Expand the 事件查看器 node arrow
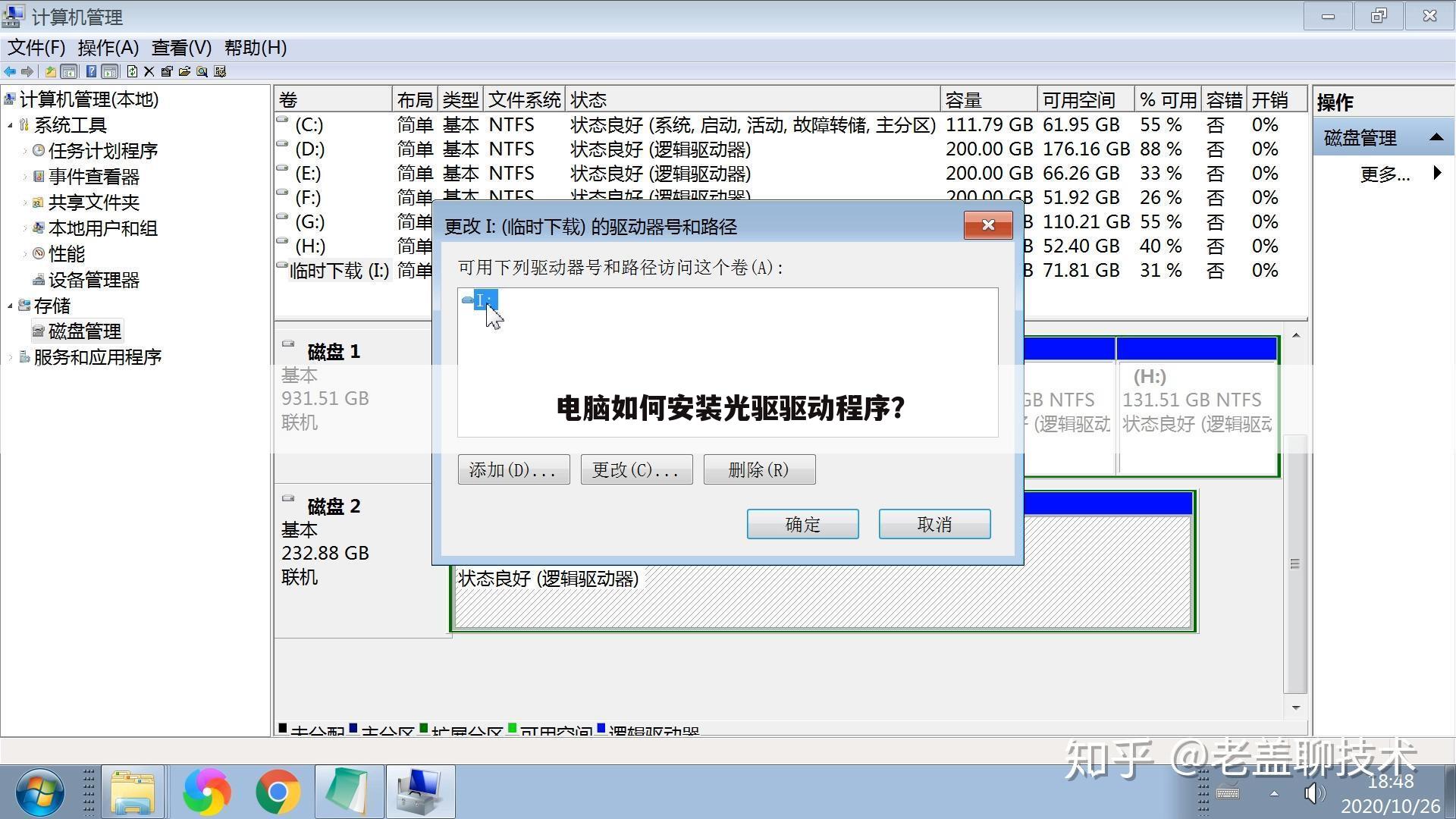 click(x=25, y=177)
